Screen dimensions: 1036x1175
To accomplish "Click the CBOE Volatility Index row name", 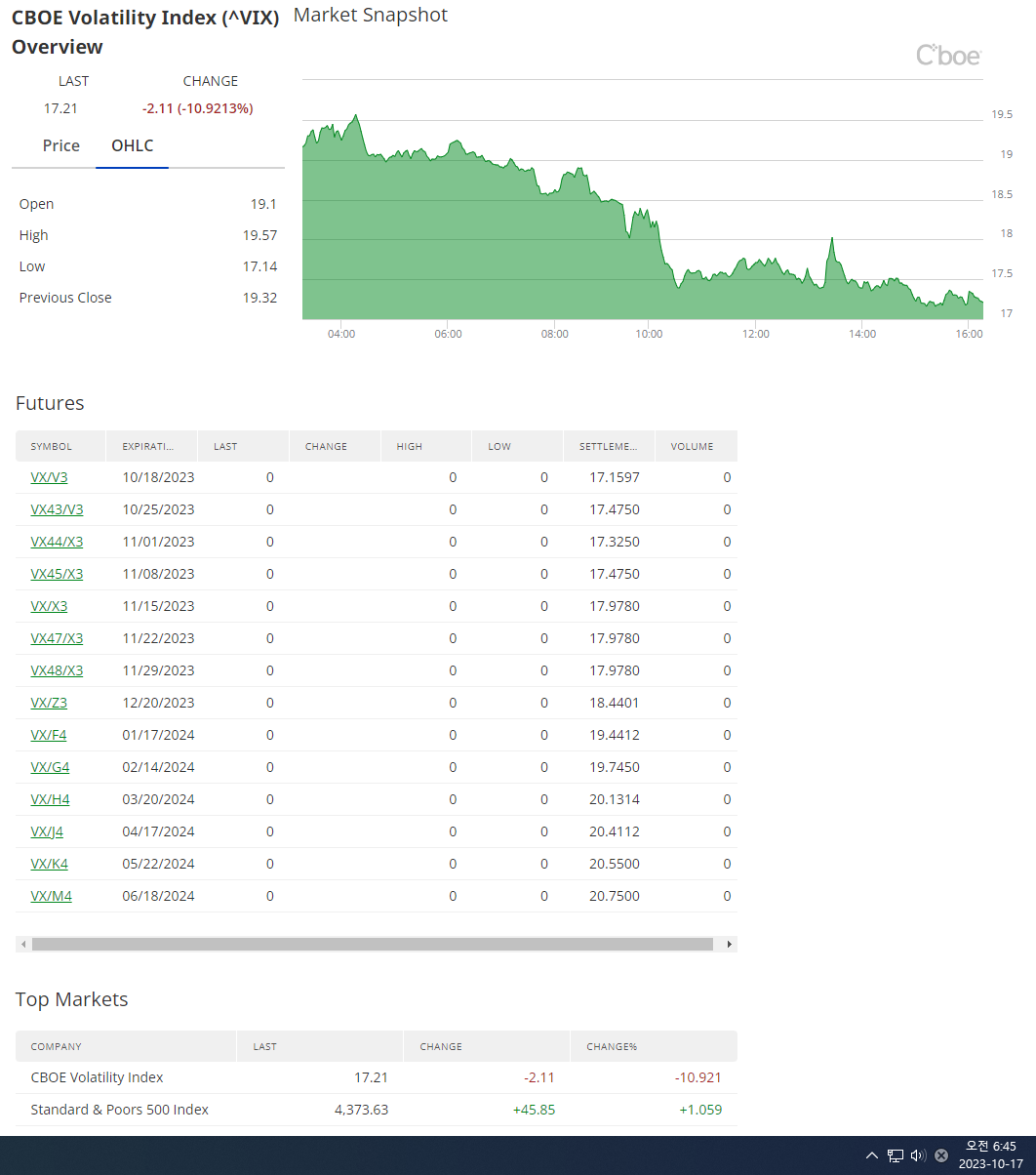I will (x=97, y=1078).
